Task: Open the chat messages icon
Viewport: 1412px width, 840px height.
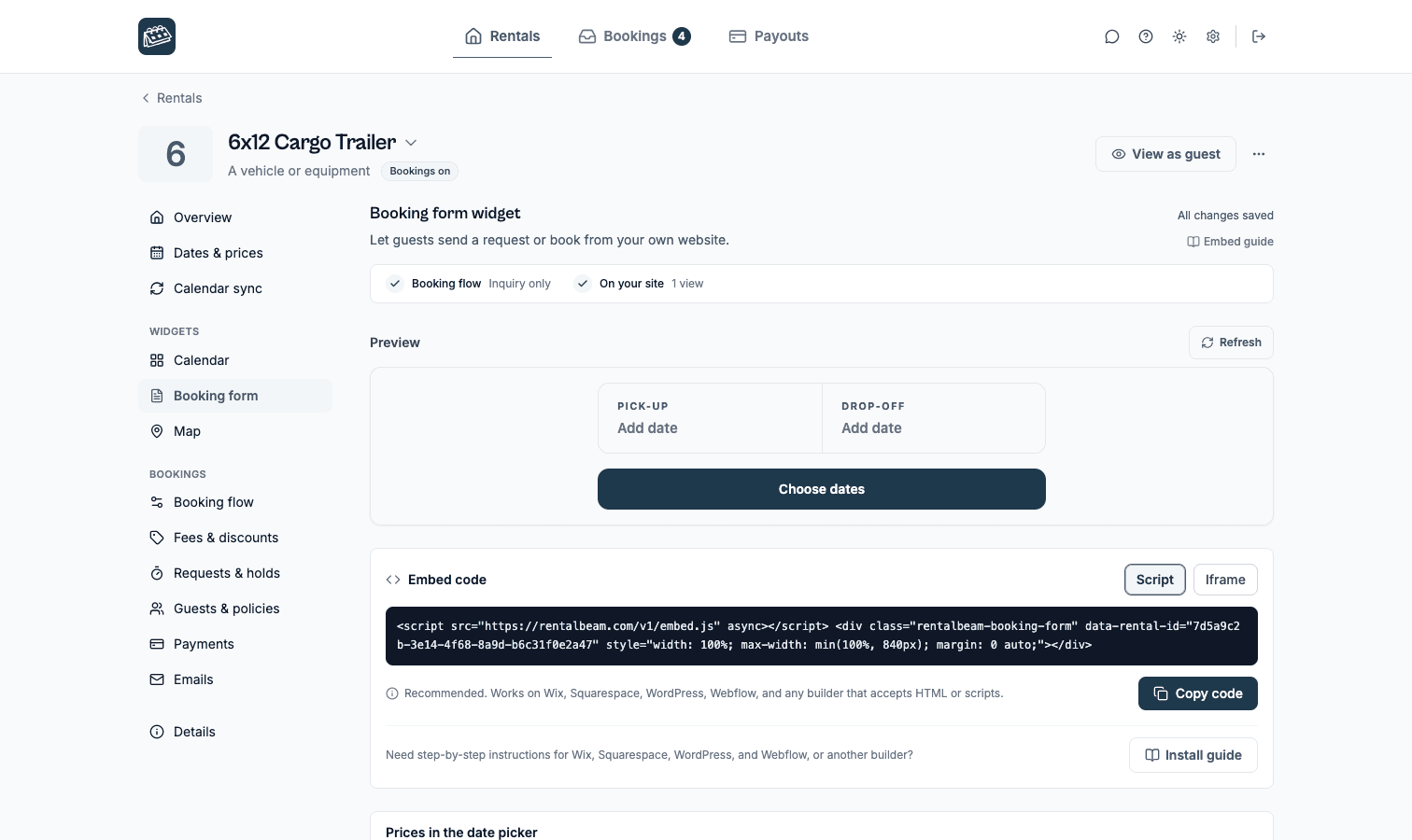Action: click(x=1112, y=36)
